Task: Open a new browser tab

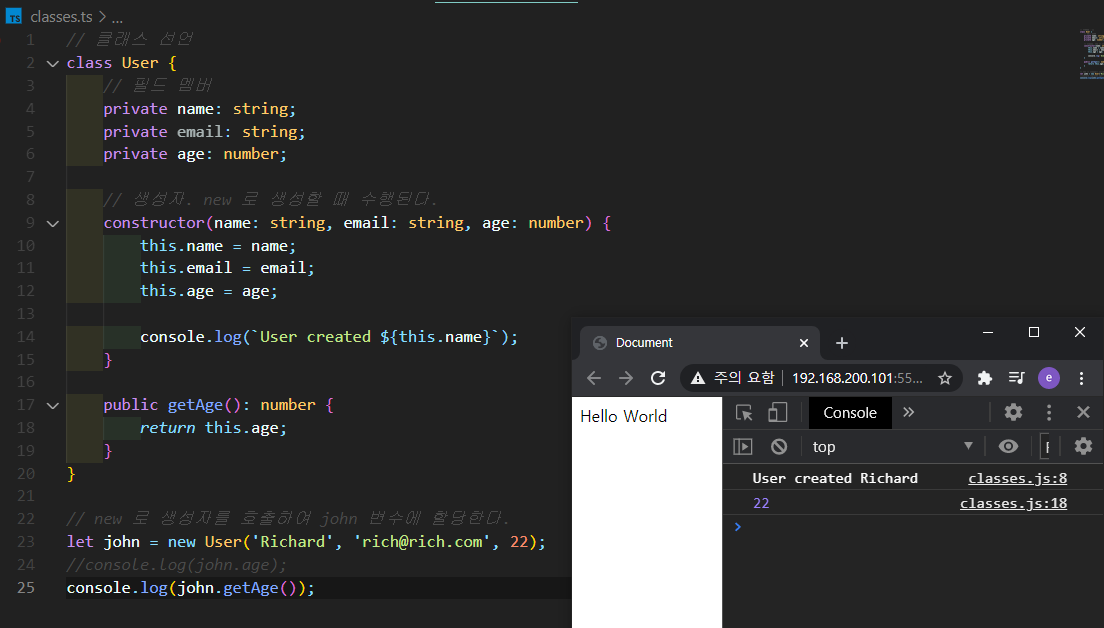Action: click(841, 343)
